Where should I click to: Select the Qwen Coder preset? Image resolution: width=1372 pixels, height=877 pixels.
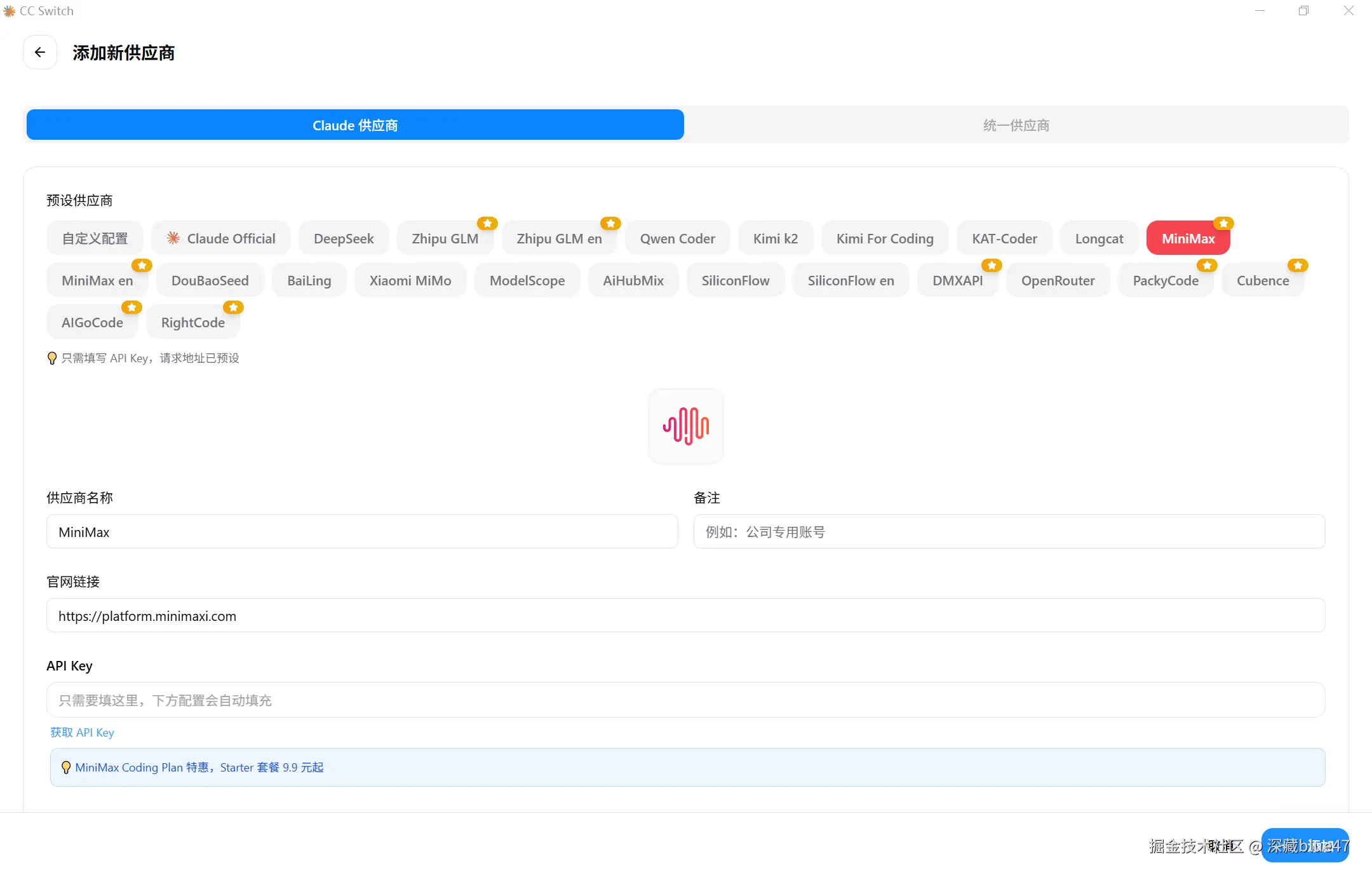[x=677, y=238]
